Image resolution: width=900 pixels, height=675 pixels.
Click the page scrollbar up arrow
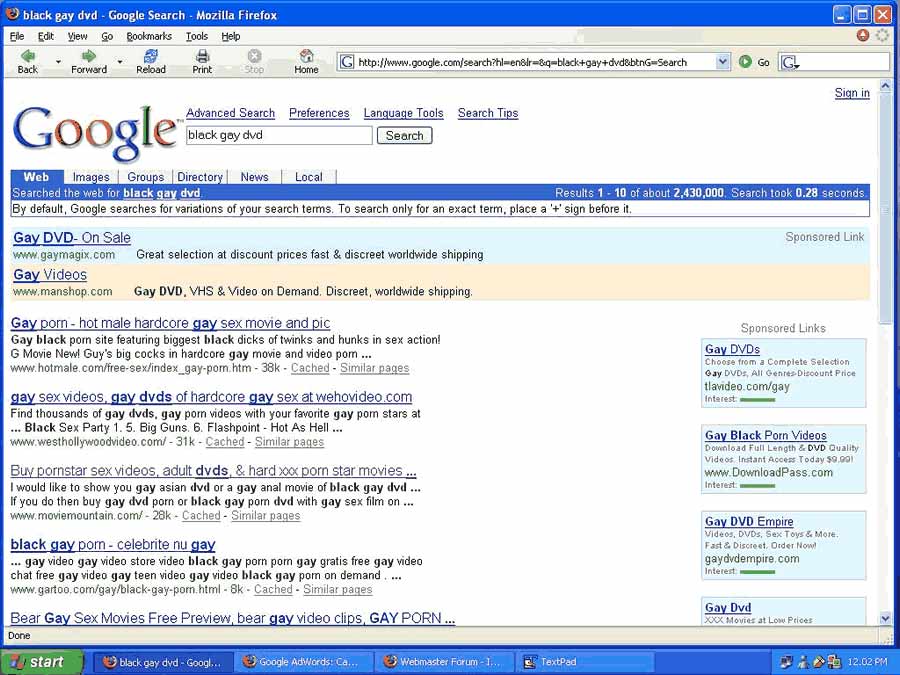(885, 86)
